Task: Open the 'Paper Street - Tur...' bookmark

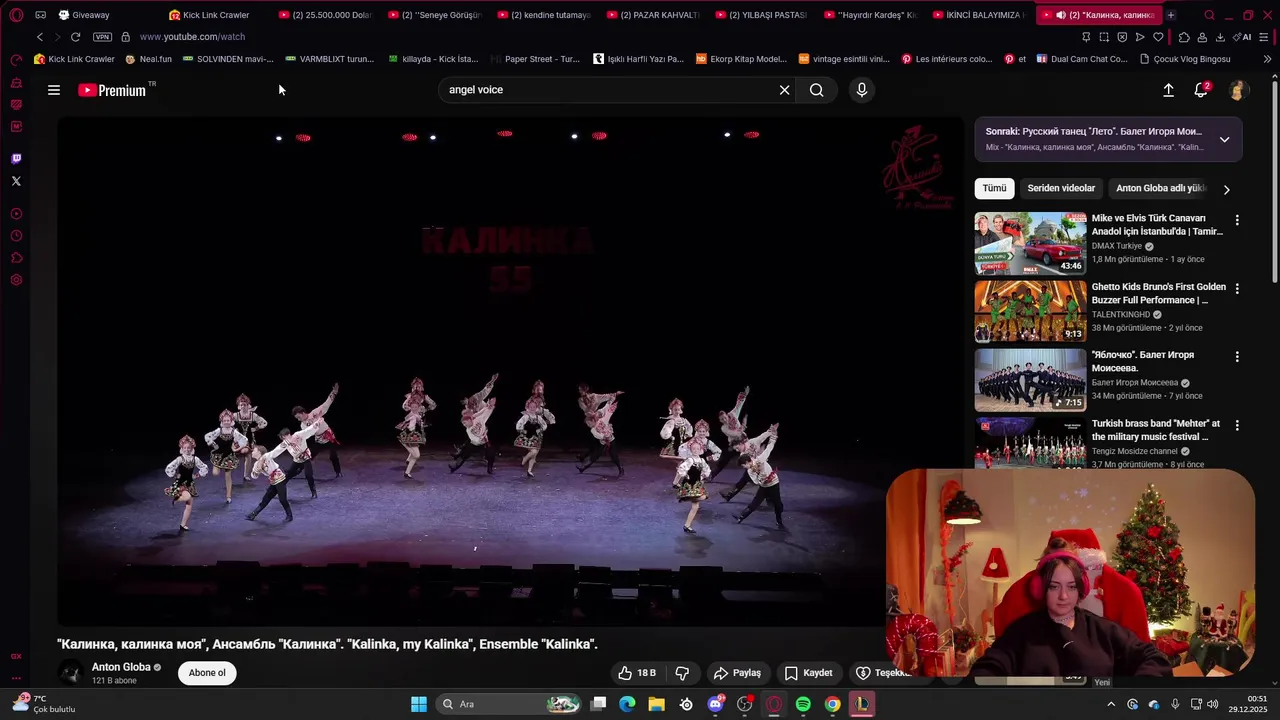Action: click(535, 59)
